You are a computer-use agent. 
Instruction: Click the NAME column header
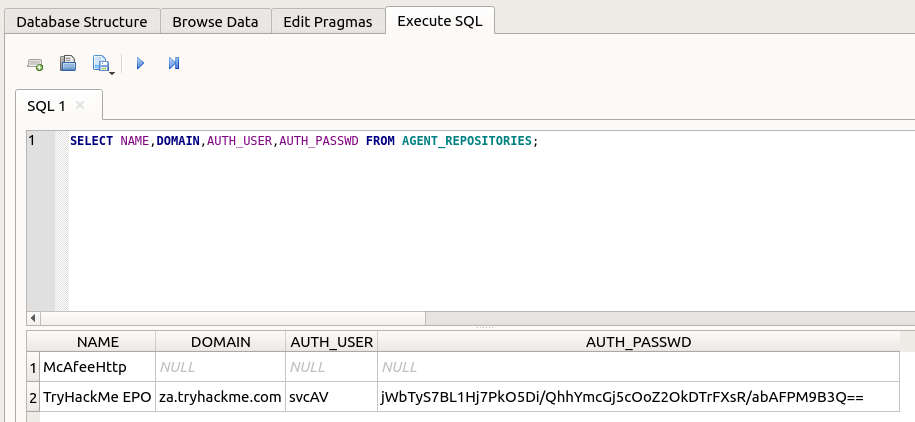(97, 342)
